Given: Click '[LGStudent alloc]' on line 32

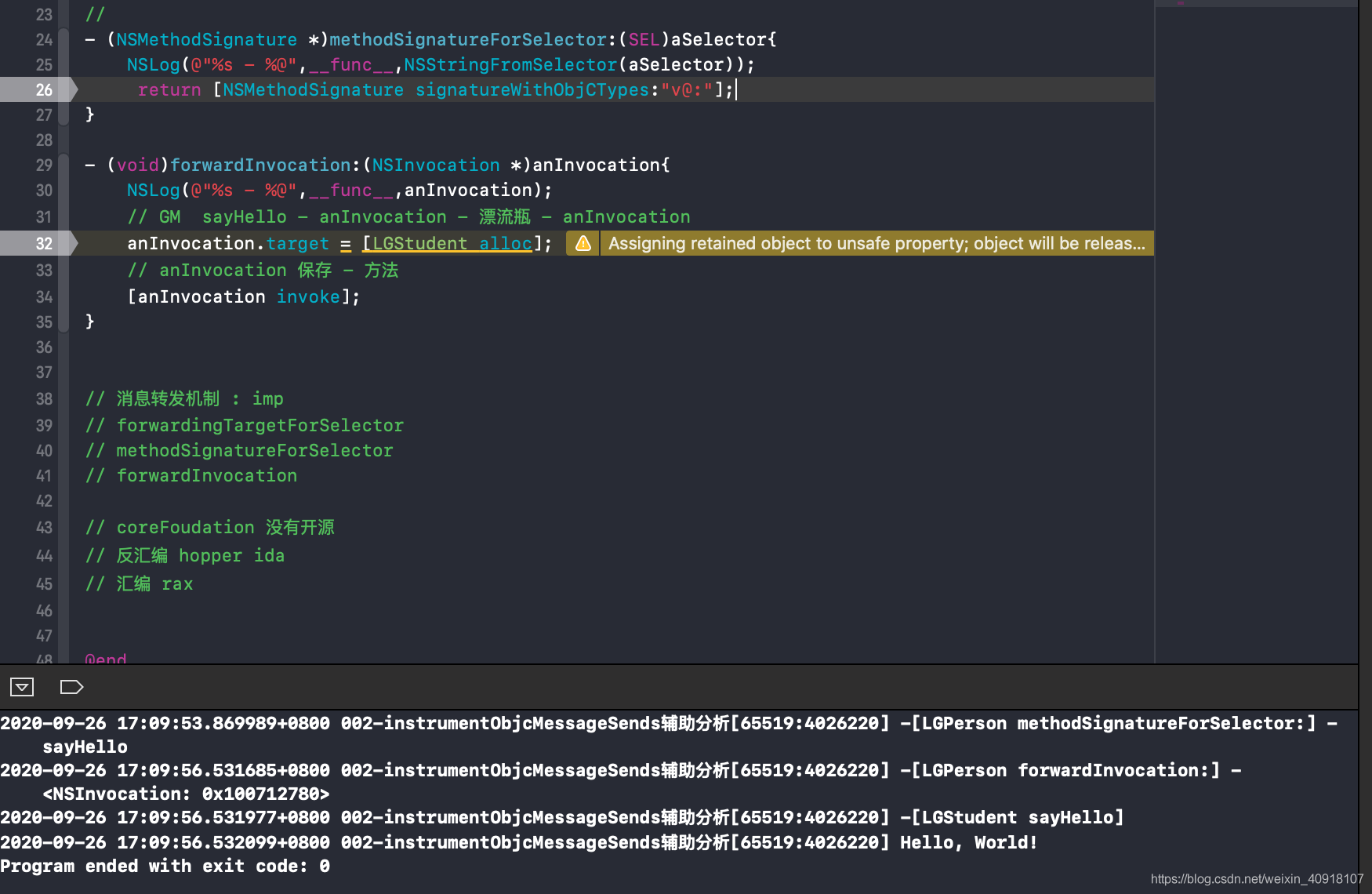Looking at the screenshot, I should pos(452,243).
